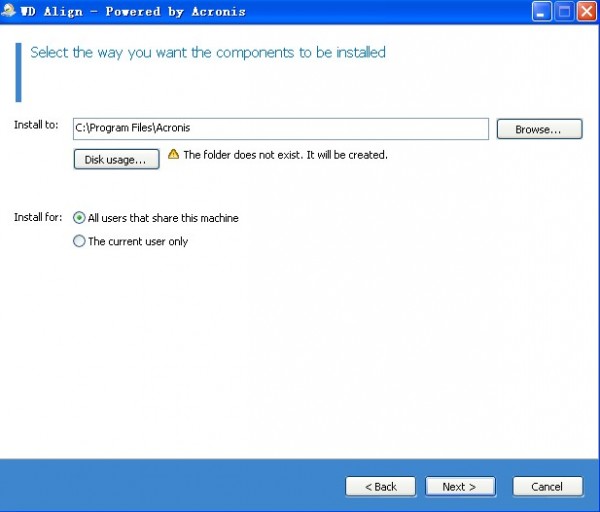Click the Browse... button
Screen dimensions: 600x512
point(539,129)
